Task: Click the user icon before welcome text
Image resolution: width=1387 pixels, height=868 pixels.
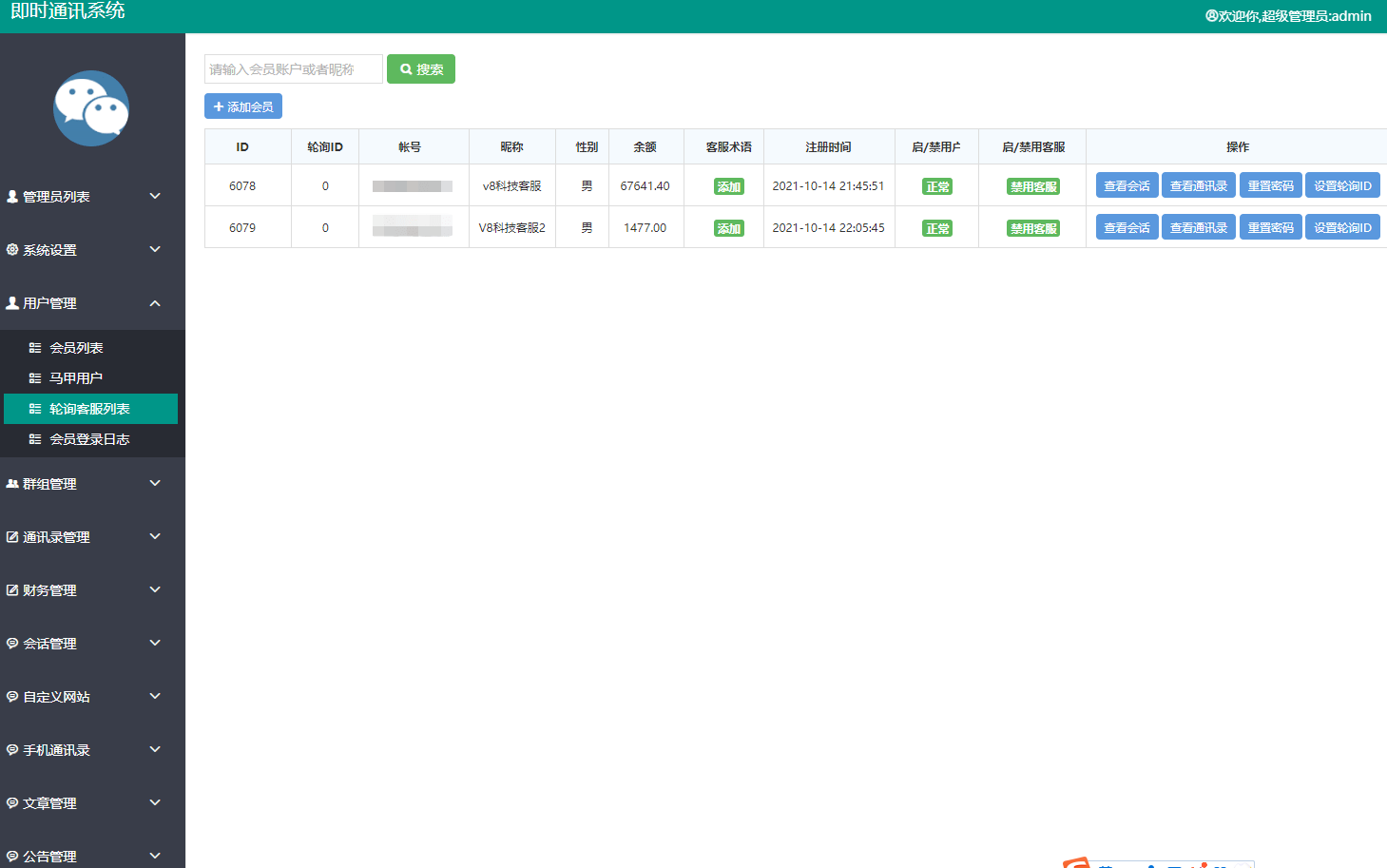Action: tap(1211, 16)
